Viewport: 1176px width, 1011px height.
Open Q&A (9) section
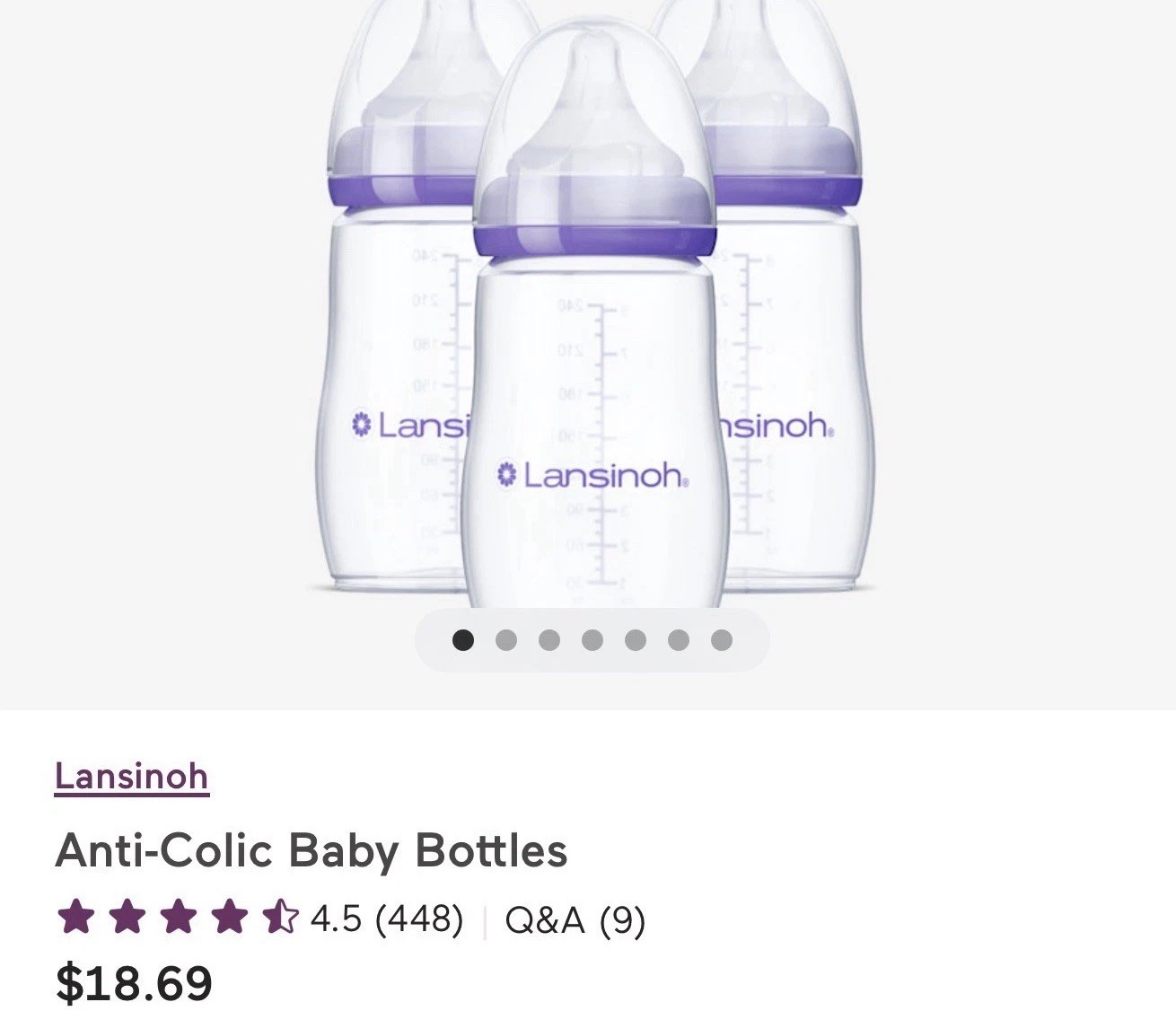[x=575, y=919]
